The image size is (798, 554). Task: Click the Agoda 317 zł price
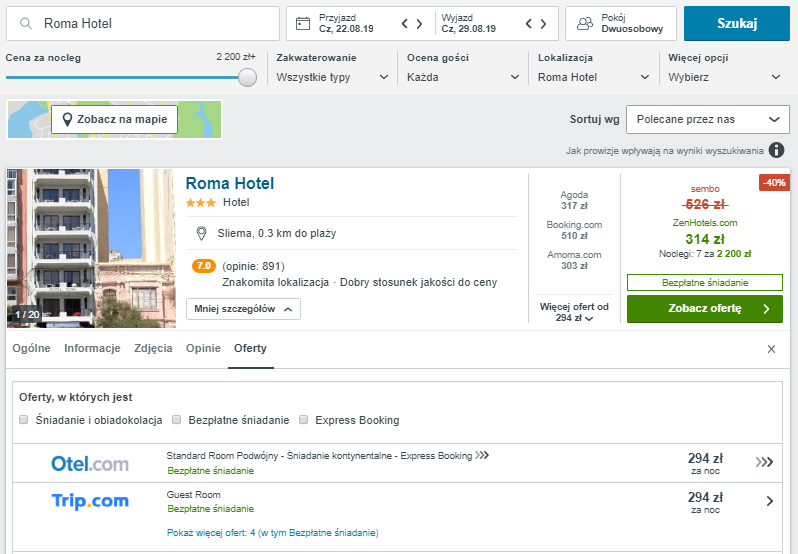[x=574, y=200]
